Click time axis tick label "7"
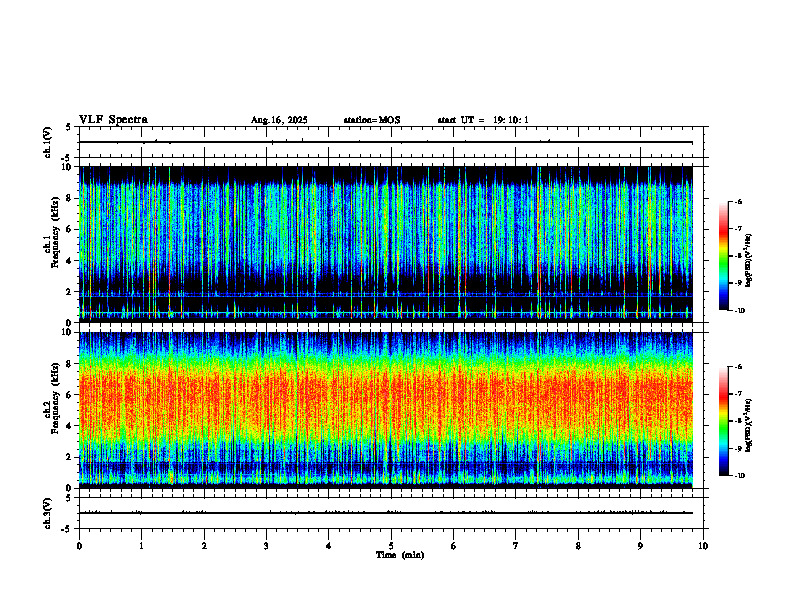Image resolution: width=792 pixels, height=612 pixels. click(516, 546)
